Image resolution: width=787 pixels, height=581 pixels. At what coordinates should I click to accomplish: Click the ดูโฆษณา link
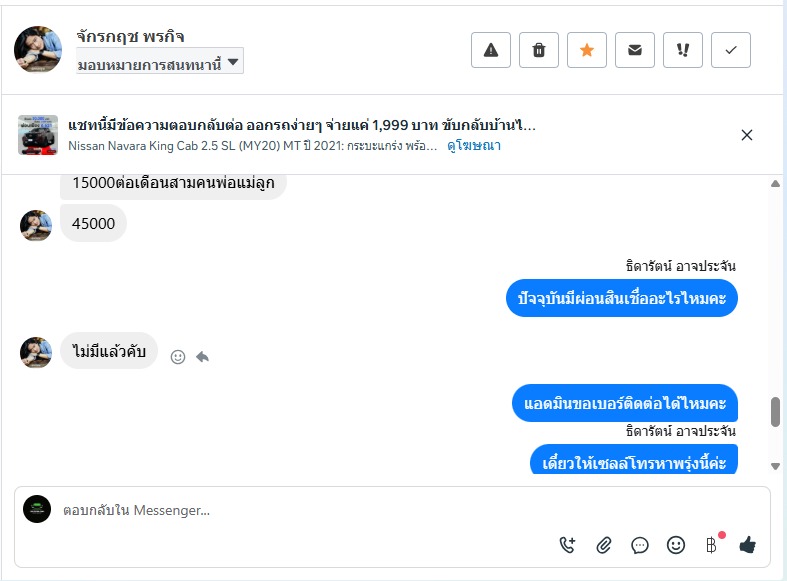pos(474,146)
